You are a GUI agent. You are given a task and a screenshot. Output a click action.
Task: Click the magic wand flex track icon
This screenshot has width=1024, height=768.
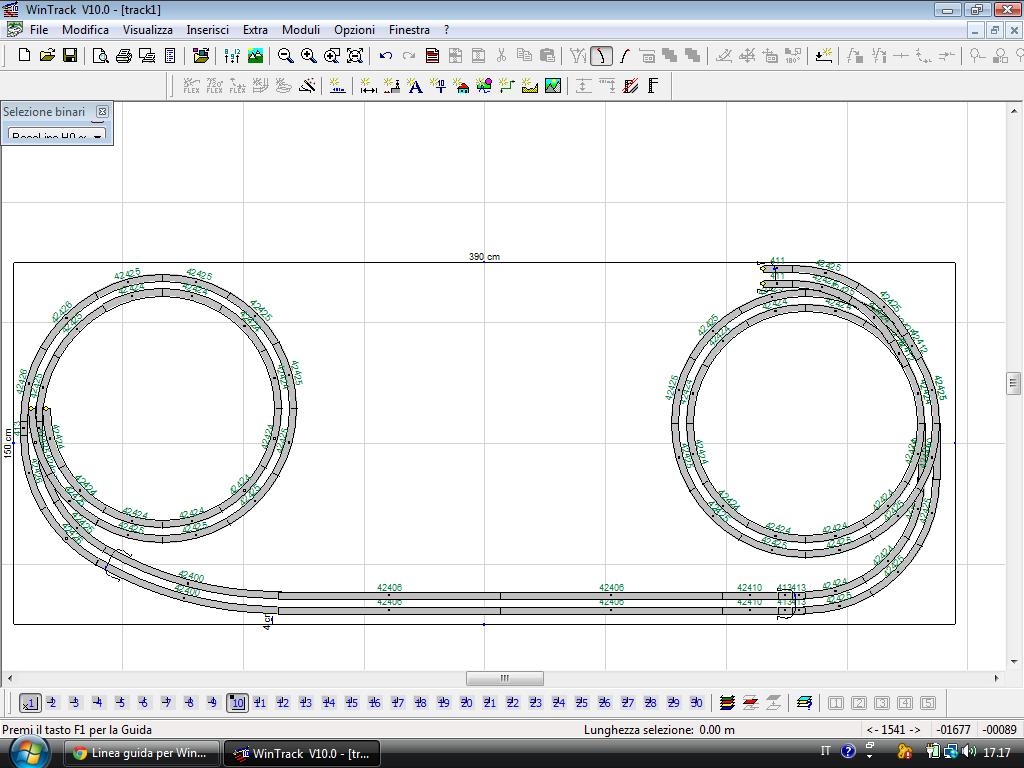308,86
